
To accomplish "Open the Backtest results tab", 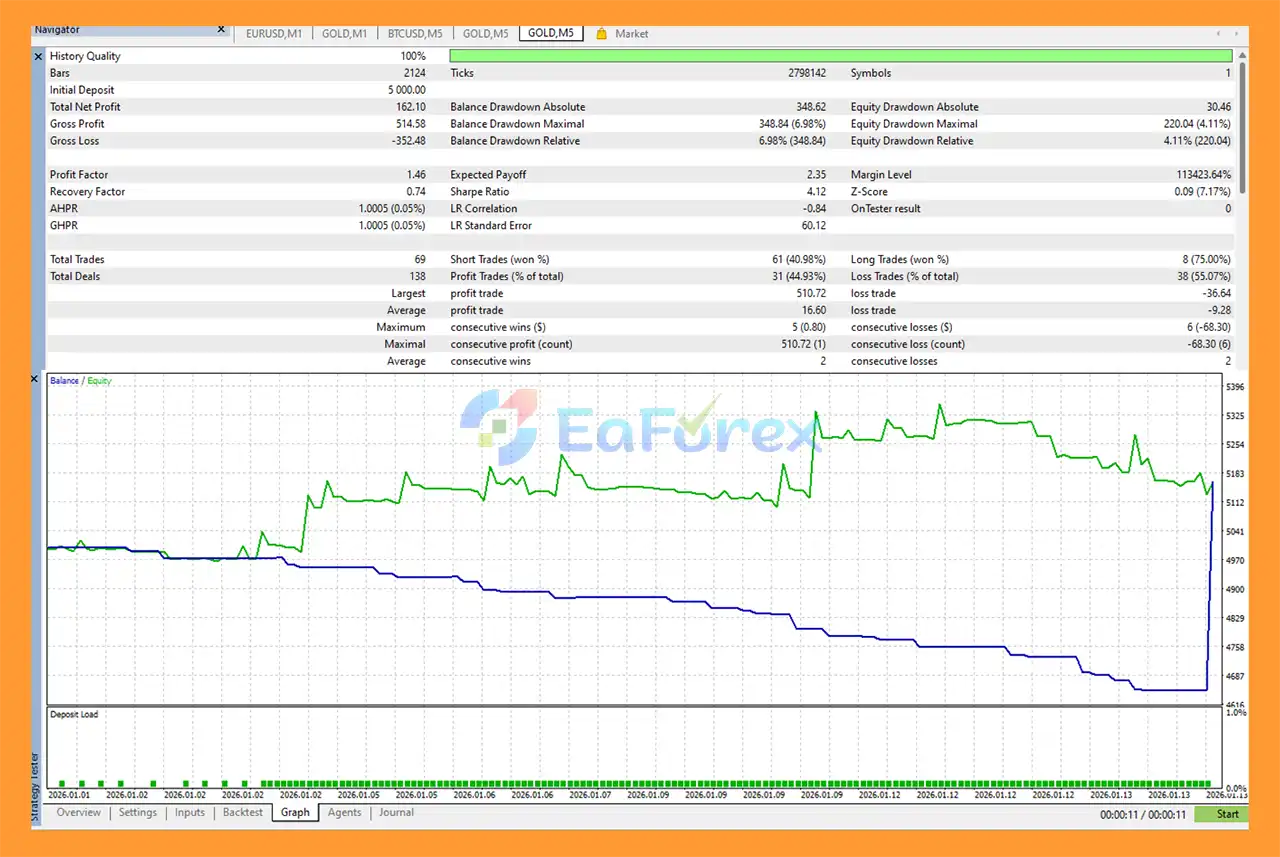I will point(243,812).
